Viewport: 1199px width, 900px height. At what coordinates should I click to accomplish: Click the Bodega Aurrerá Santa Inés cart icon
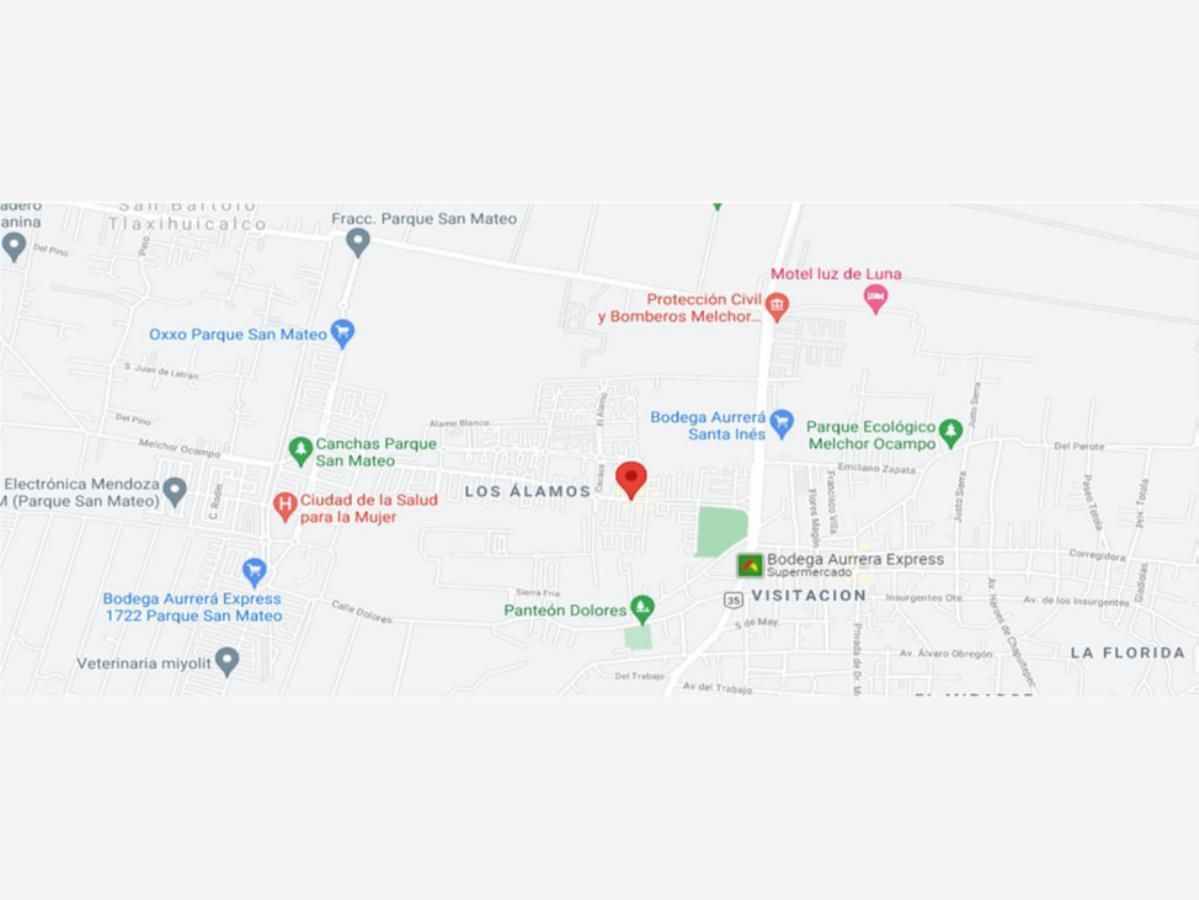click(781, 424)
